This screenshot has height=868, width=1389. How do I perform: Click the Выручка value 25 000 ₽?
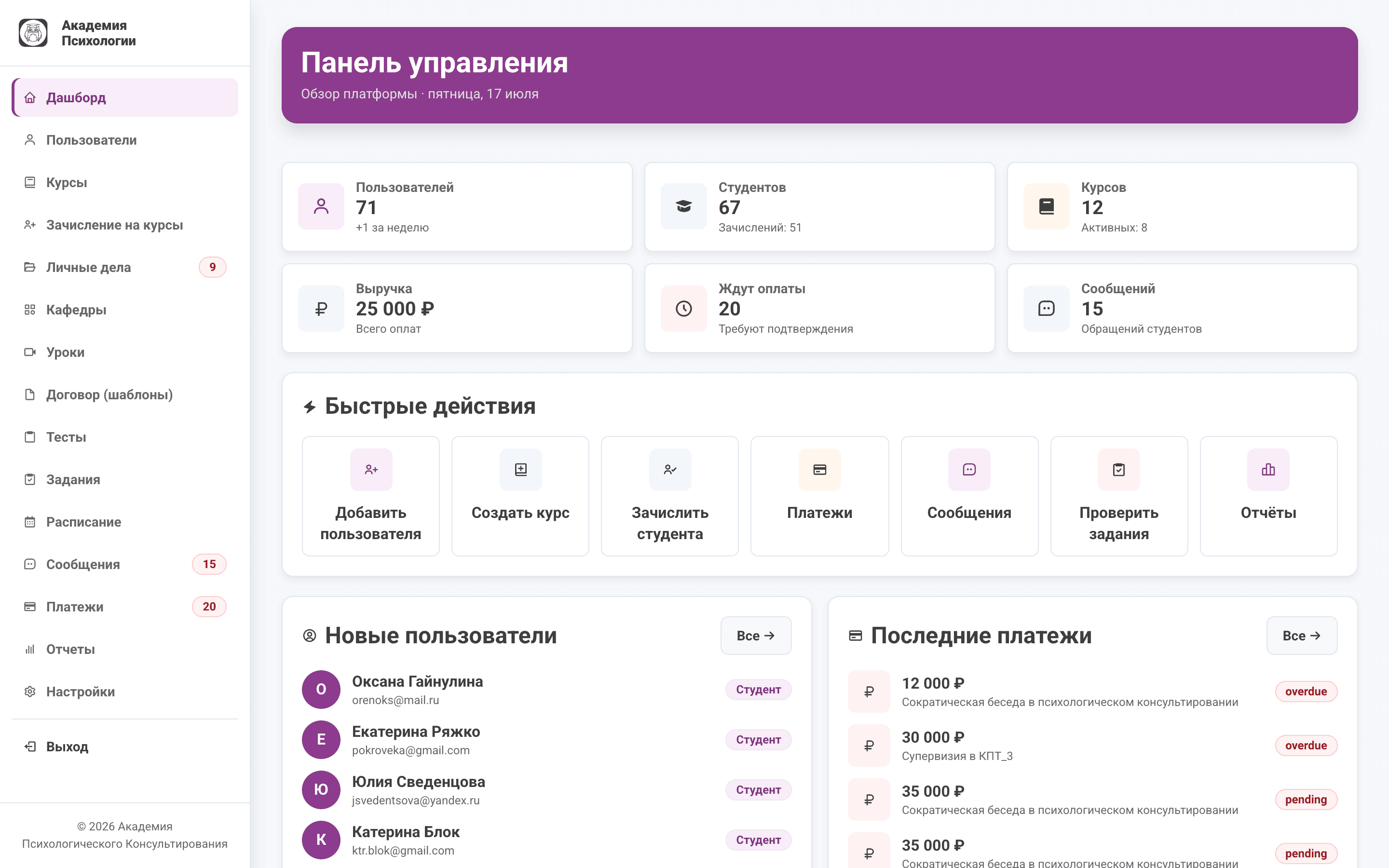point(395,309)
